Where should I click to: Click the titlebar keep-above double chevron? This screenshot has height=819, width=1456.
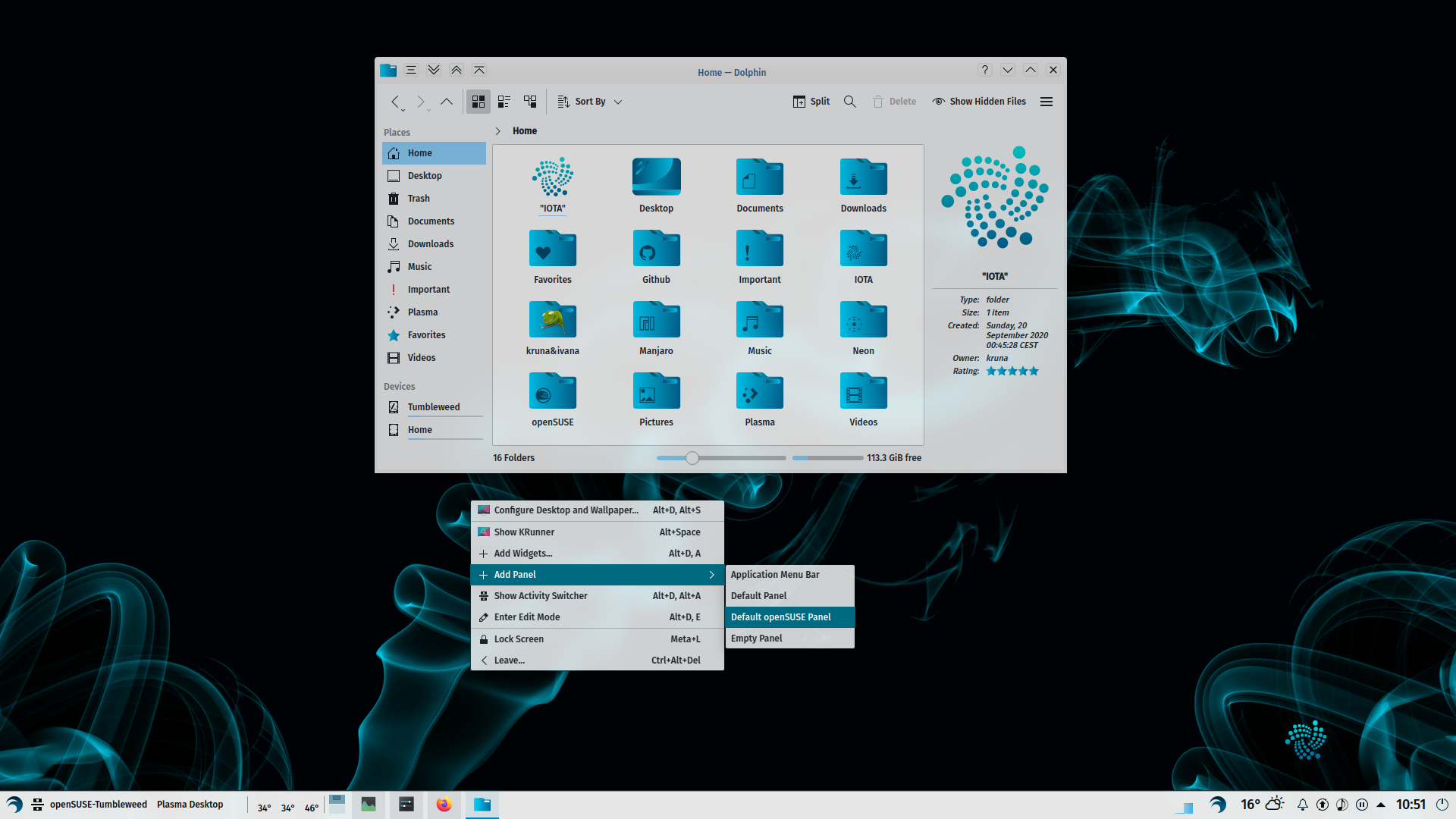(457, 70)
